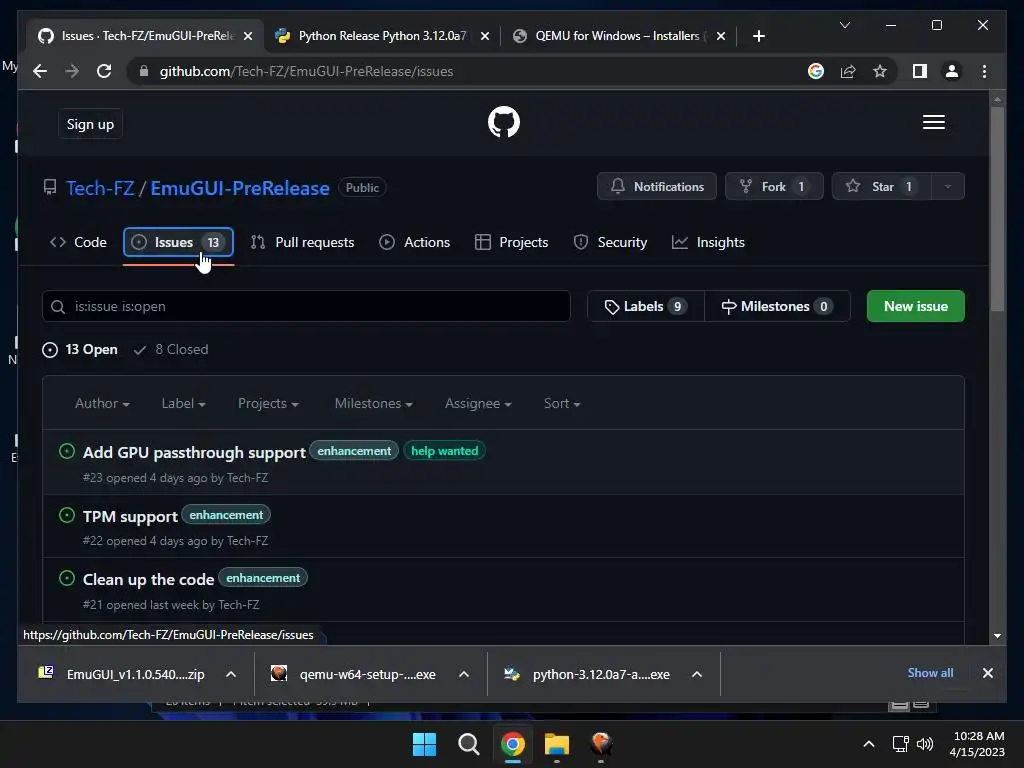The height and width of the screenshot is (768, 1024).
Task: Open Tech-FZ owner link
Action: [x=101, y=188]
